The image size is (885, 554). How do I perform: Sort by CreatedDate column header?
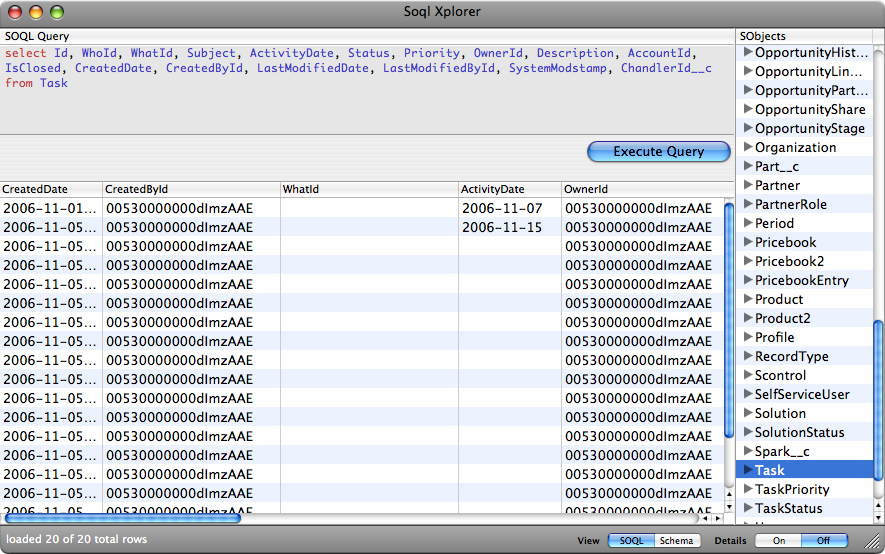[x=51, y=189]
